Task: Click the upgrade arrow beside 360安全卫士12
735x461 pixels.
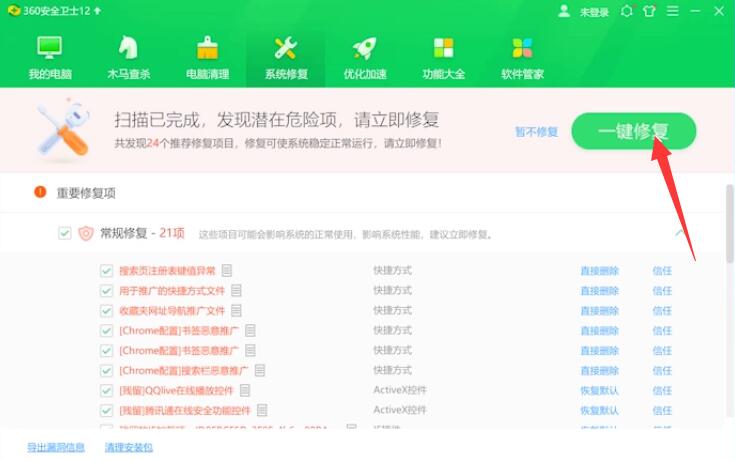Action: tap(97, 10)
